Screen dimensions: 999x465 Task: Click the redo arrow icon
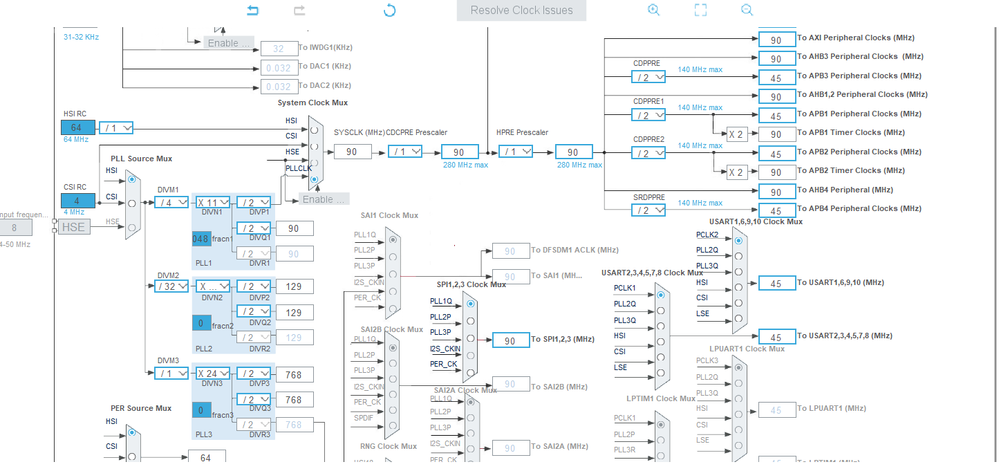coord(299,10)
